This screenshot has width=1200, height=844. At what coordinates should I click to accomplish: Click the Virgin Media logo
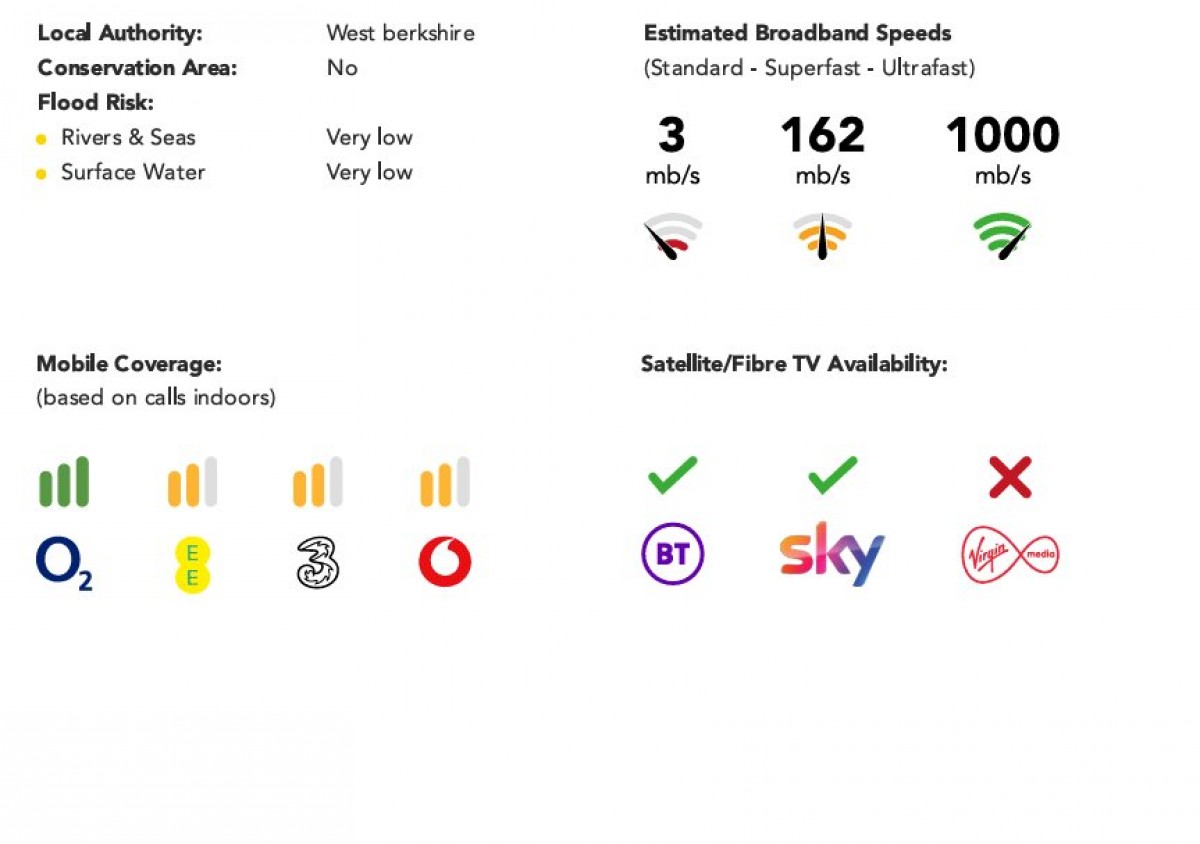(x=1010, y=554)
